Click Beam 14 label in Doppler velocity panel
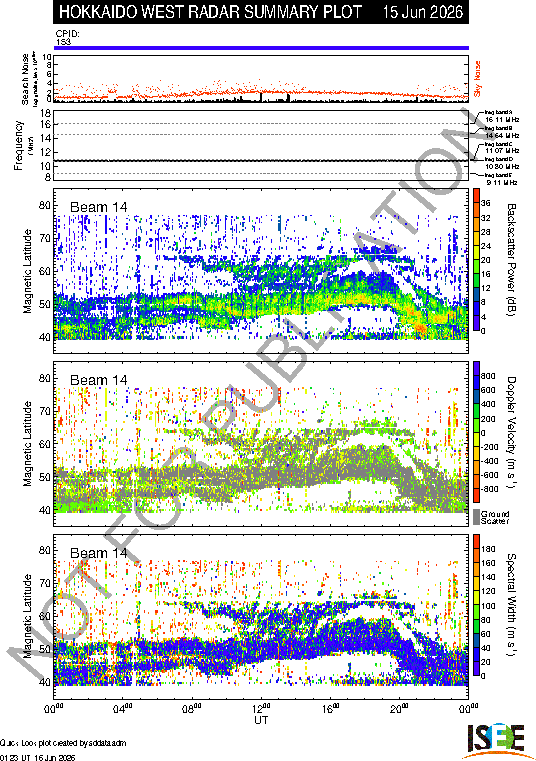This screenshot has height=761, width=536. coord(99,380)
